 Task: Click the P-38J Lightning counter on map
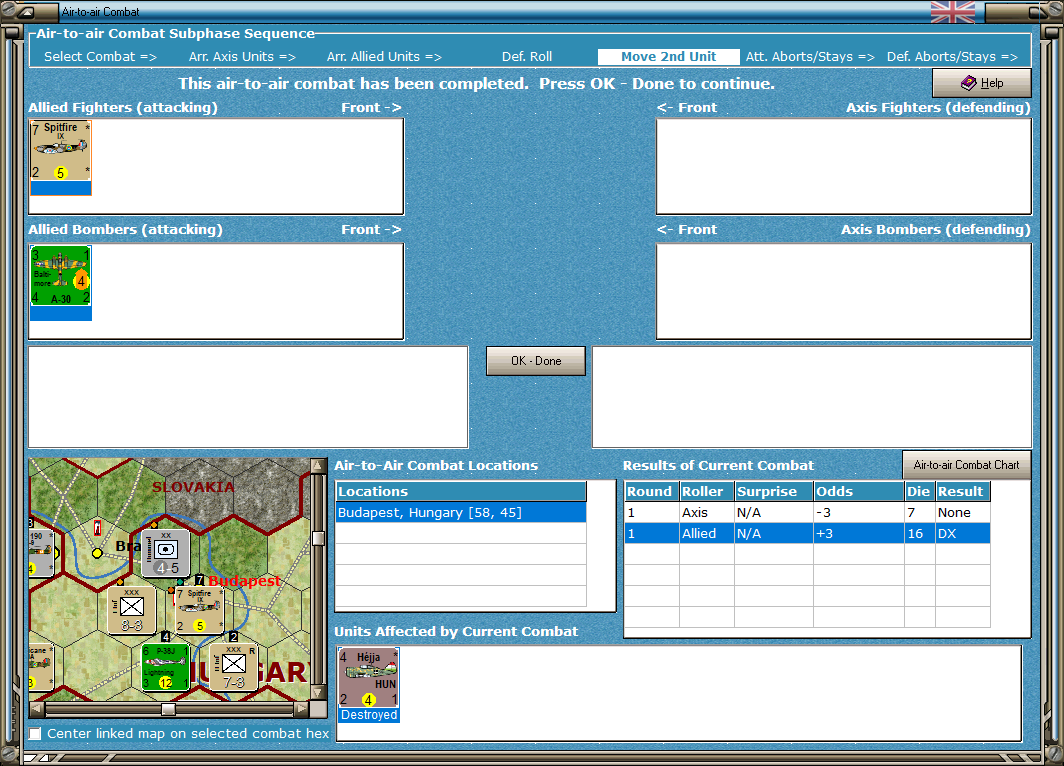pos(165,667)
